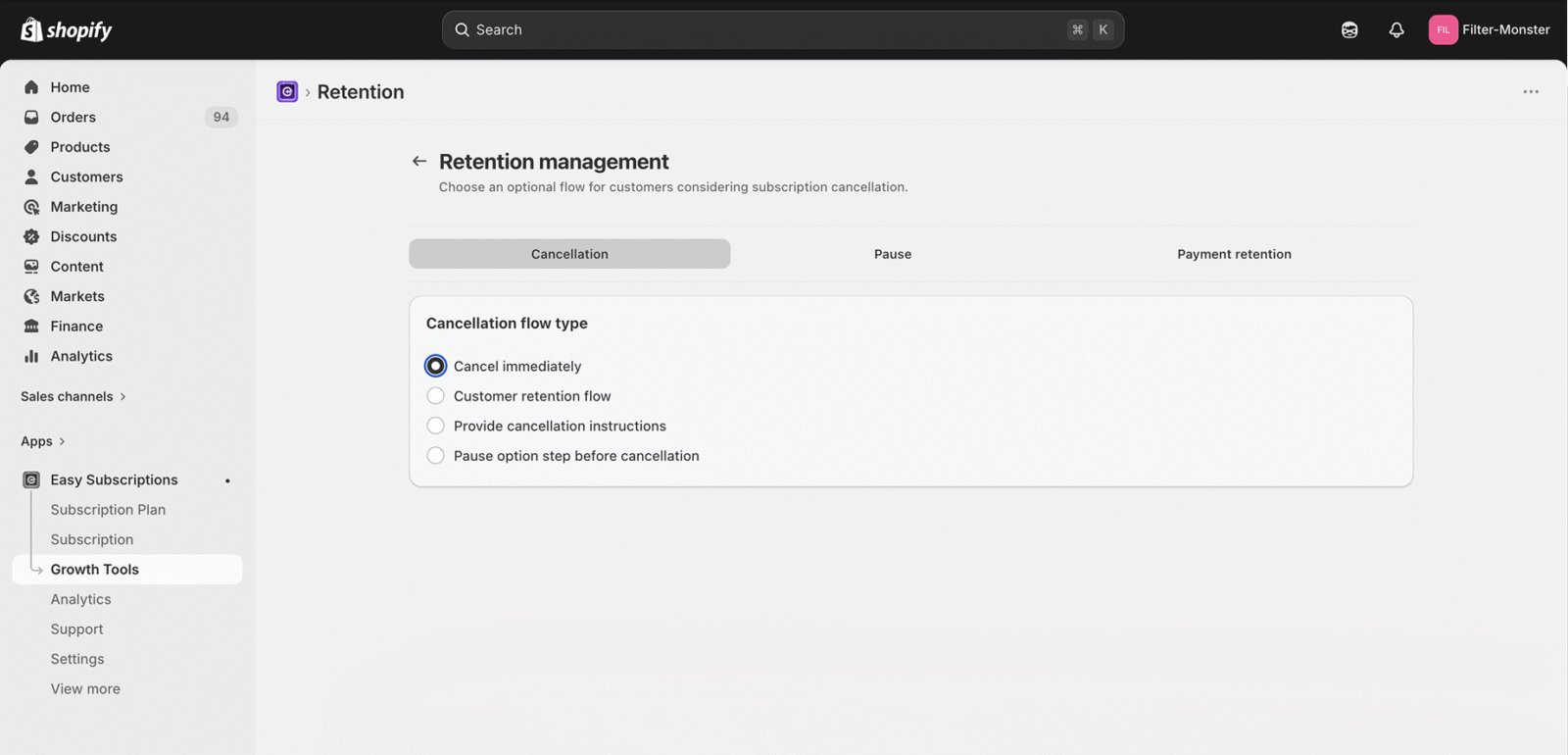This screenshot has height=755, width=1568.
Task: Go back with the left arrow
Action: (419, 161)
